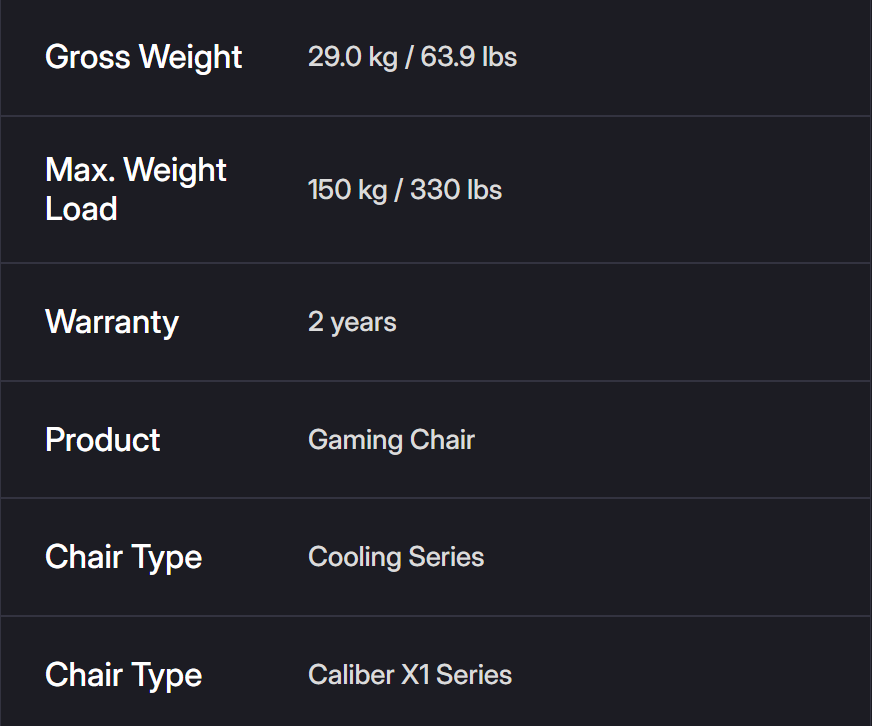The height and width of the screenshot is (726, 872).
Task: Click the Warranty label
Action: (112, 322)
